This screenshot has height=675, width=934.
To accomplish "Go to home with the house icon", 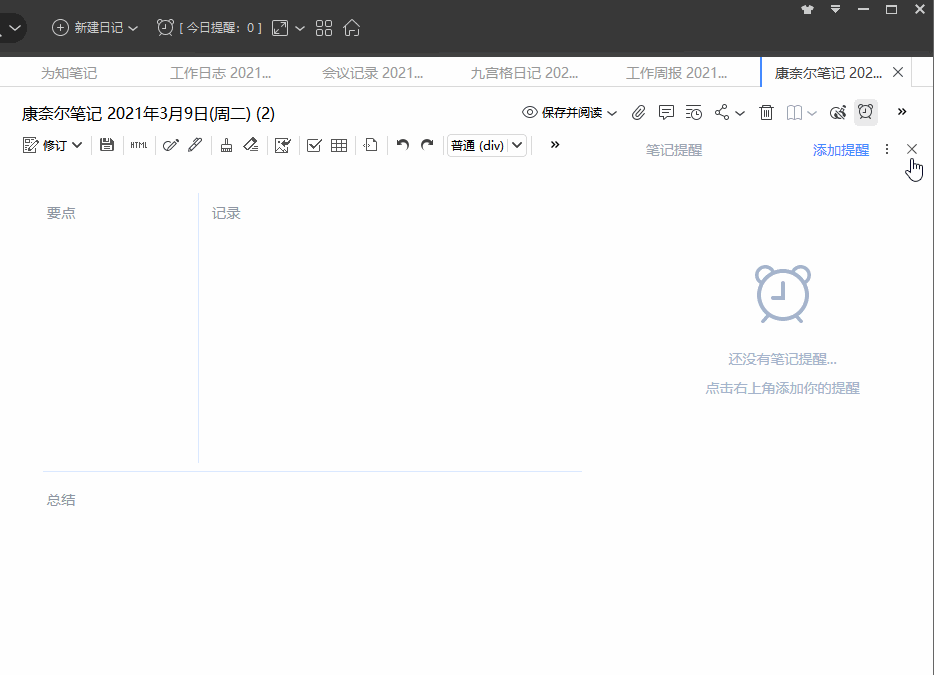I will pos(352,28).
